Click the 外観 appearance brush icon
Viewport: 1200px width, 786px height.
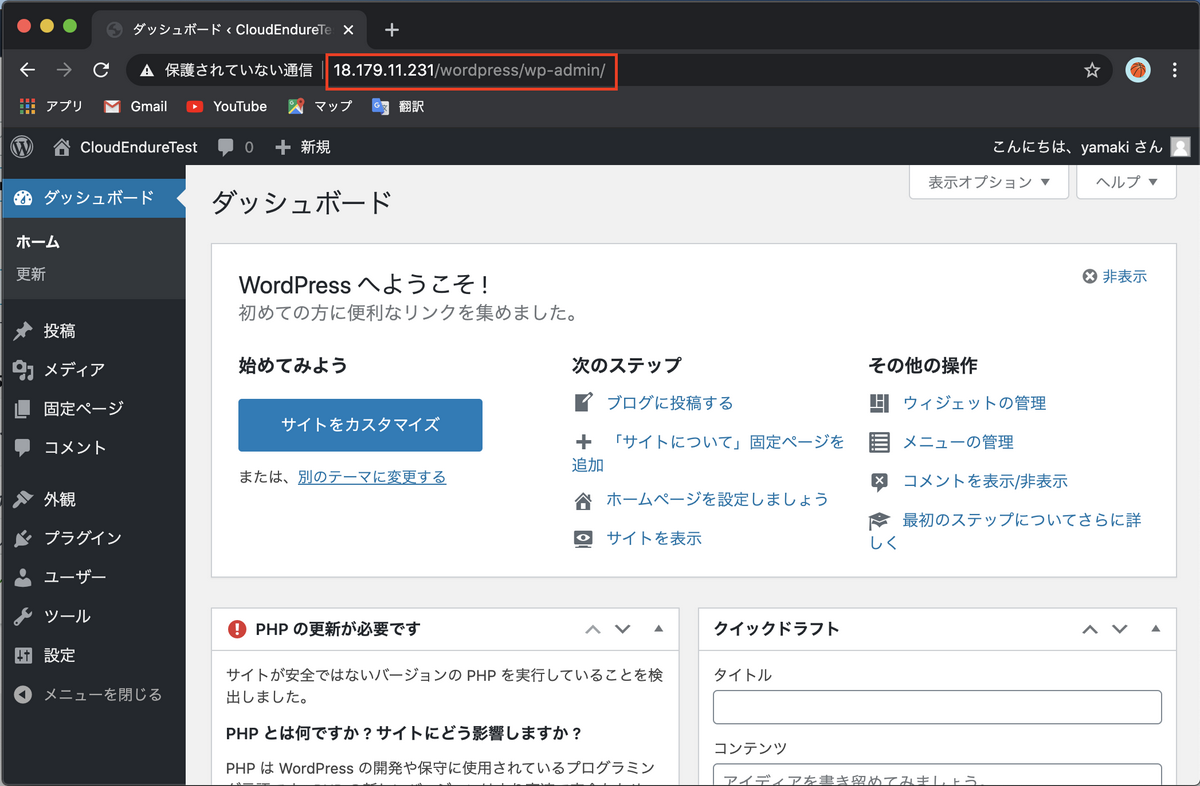coord(23,499)
